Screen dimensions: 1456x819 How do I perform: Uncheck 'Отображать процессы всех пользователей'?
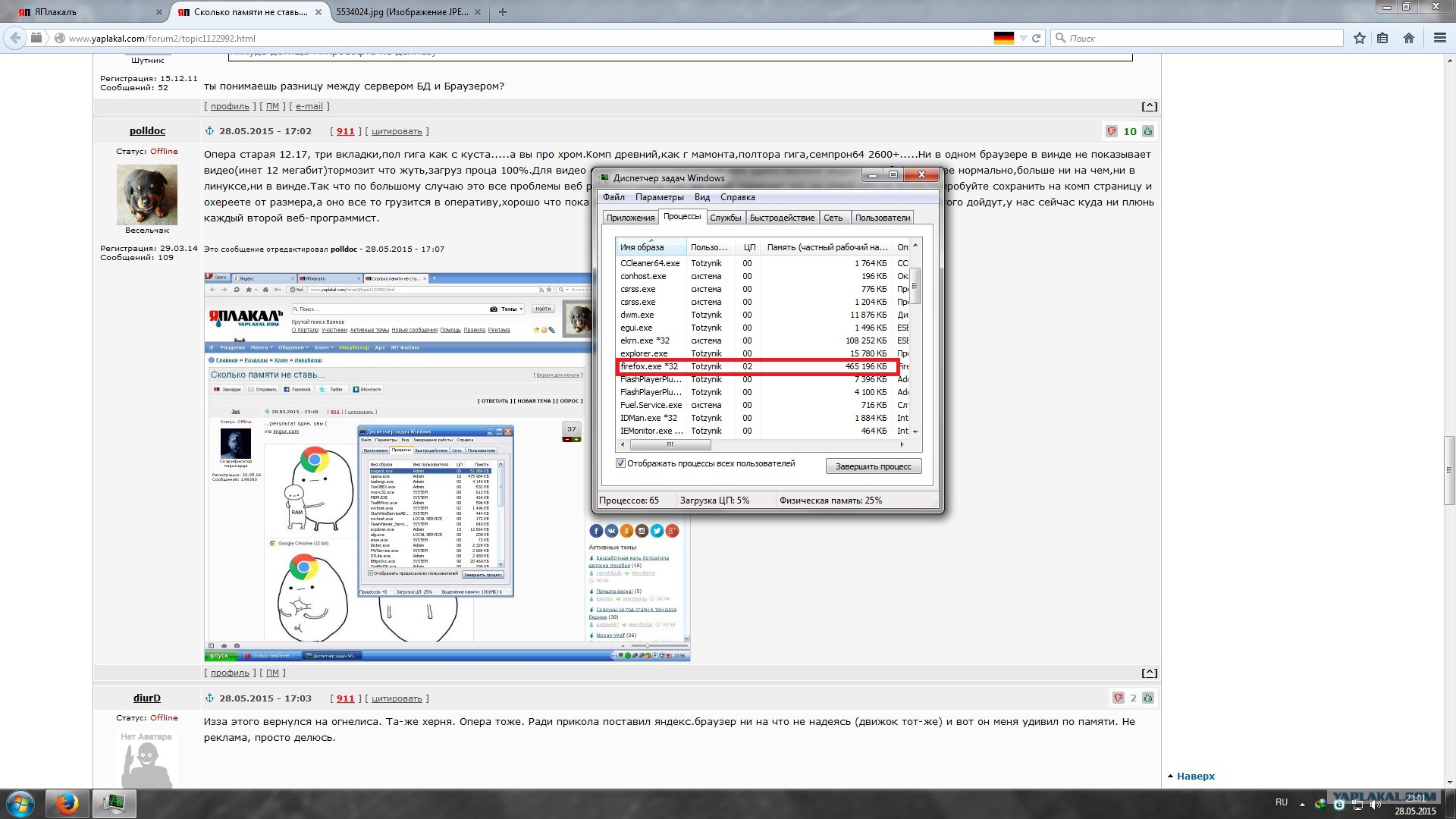click(620, 463)
